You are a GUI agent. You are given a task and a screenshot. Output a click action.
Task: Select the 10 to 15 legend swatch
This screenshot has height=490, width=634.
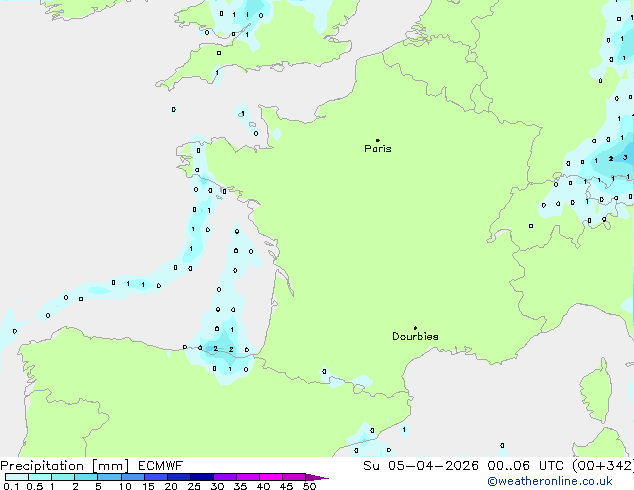132,477
